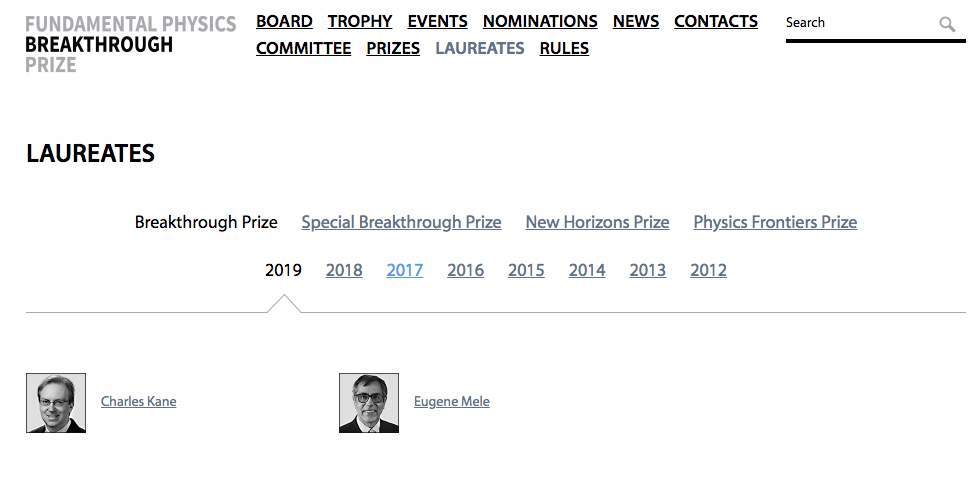Open the PRIZES menu item
The image size is (977, 482).
[393, 48]
